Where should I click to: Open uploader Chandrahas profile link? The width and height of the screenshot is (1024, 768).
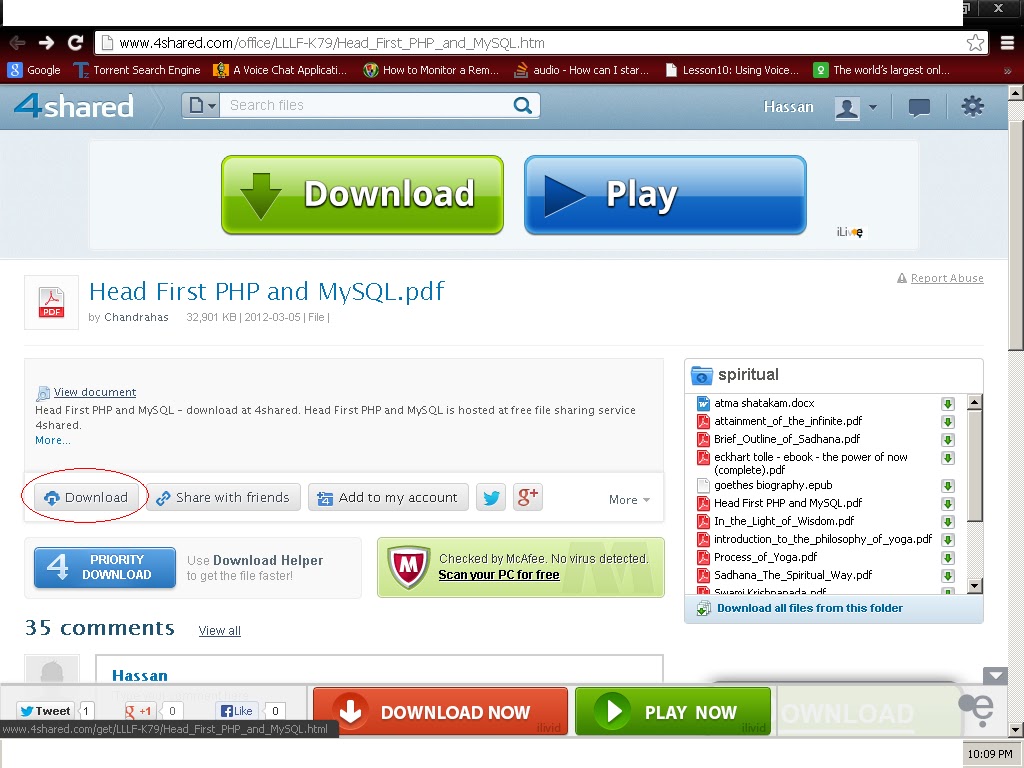pyautogui.click(x=136, y=317)
